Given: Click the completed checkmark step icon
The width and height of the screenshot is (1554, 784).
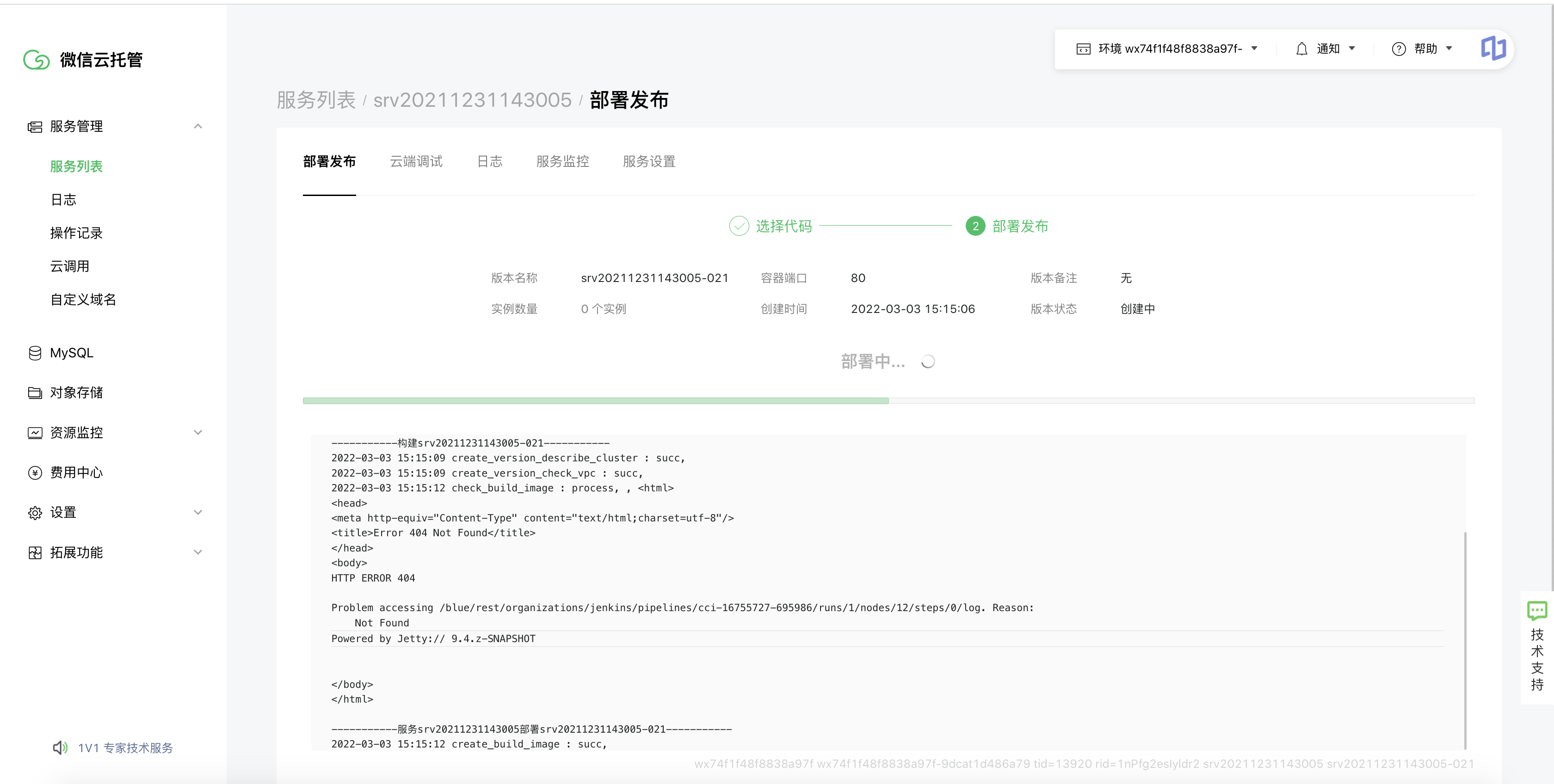Looking at the screenshot, I should tap(739, 226).
